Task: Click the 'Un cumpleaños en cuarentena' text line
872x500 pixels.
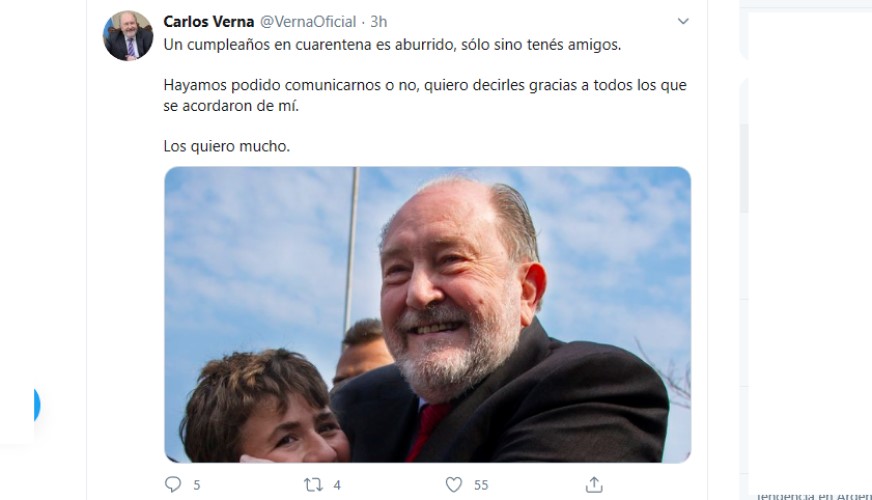Action: point(392,44)
